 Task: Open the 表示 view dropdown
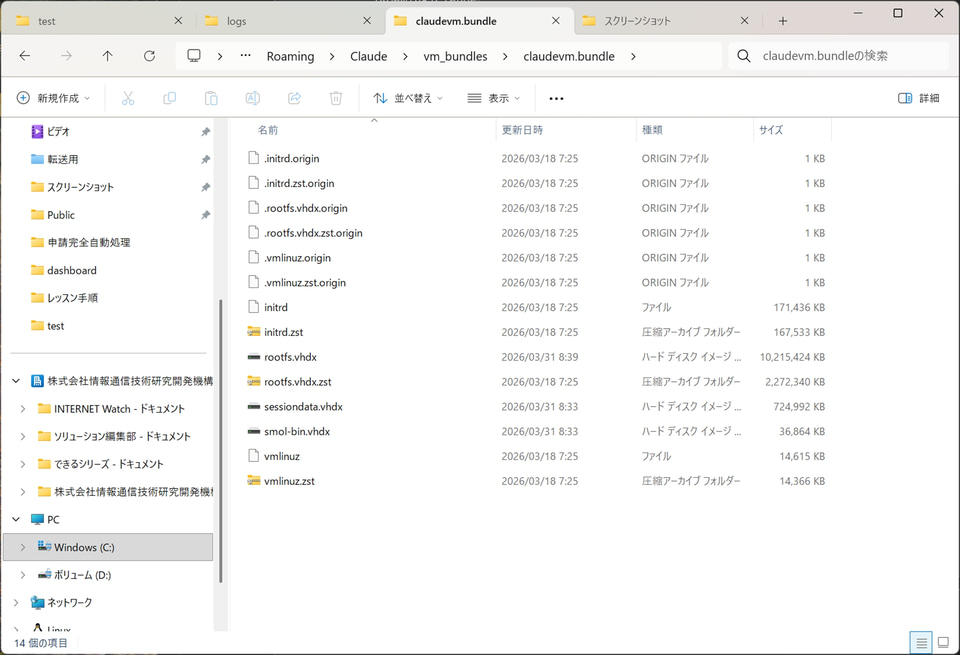click(x=493, y=98)
